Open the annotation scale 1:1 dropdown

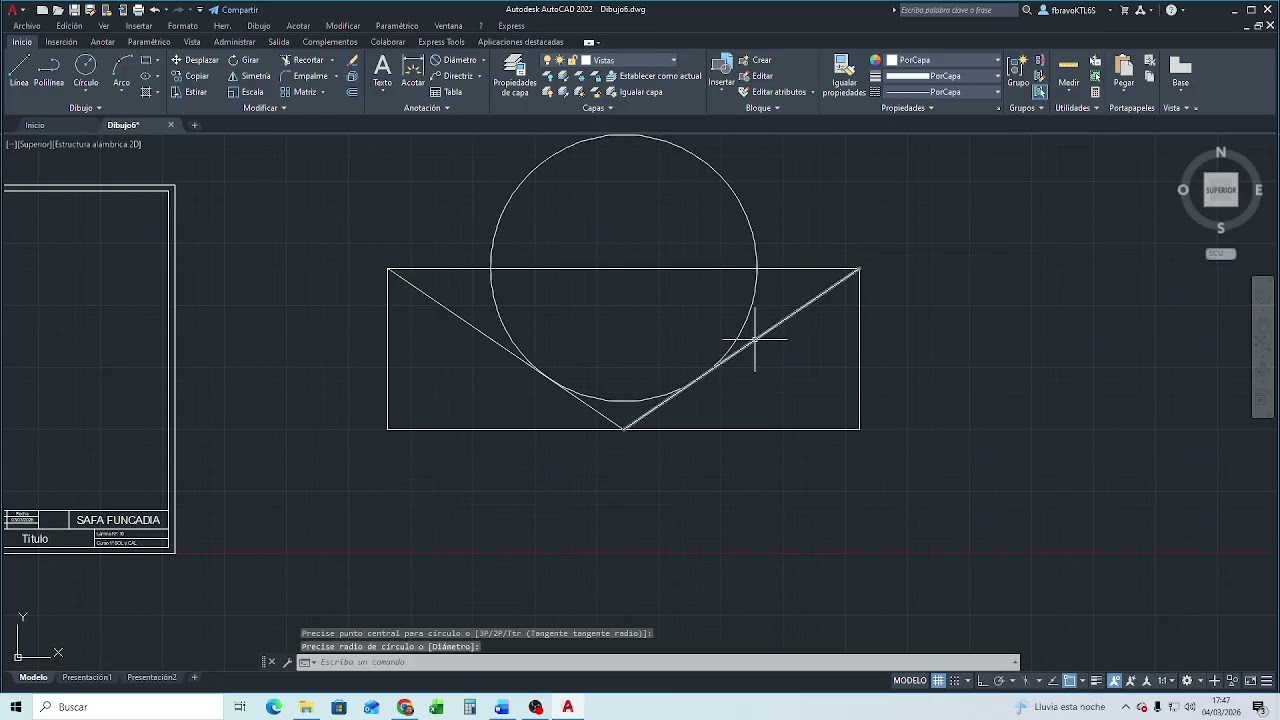[1166, 681]
